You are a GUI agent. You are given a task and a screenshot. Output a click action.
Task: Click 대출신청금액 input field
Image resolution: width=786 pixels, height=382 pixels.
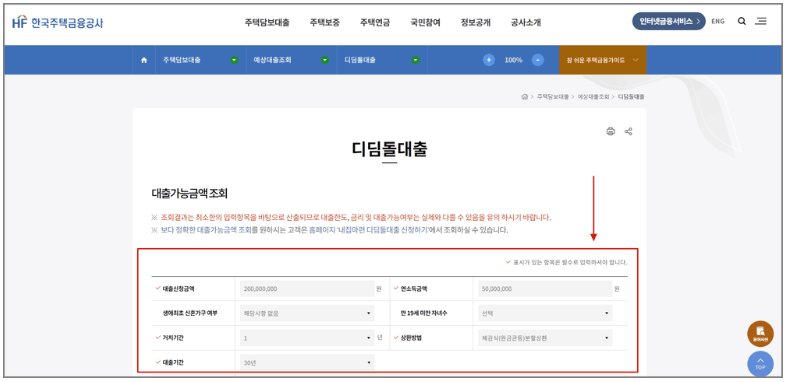(307, 289)
